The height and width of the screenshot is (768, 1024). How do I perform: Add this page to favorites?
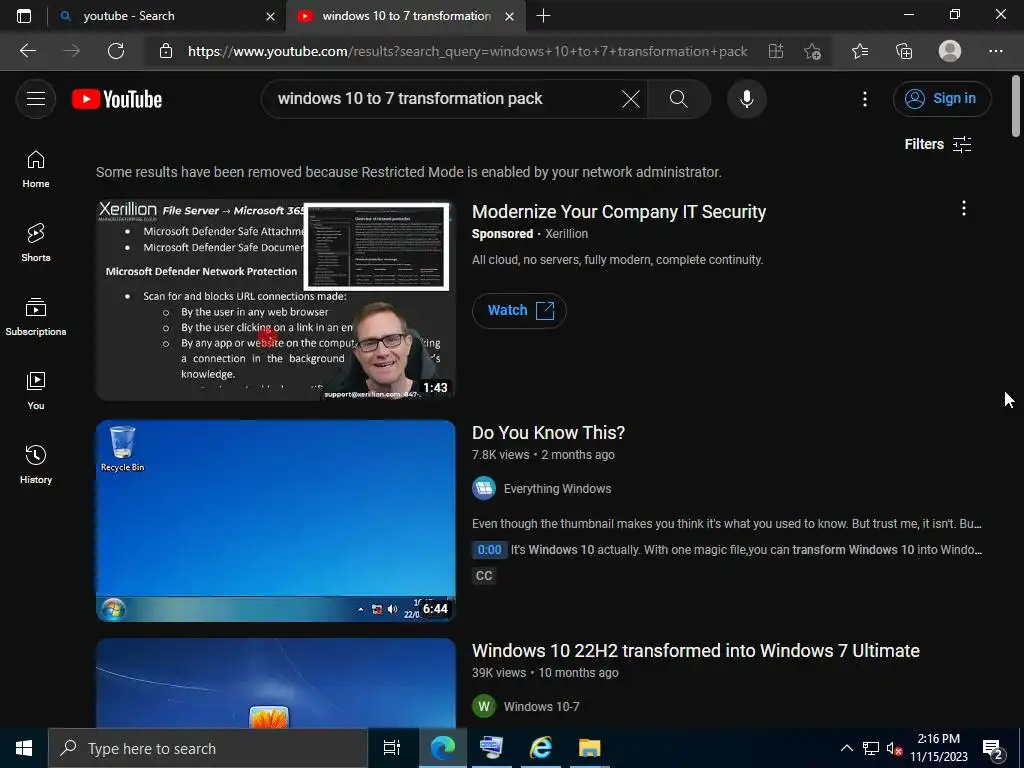tap(812, 51)
